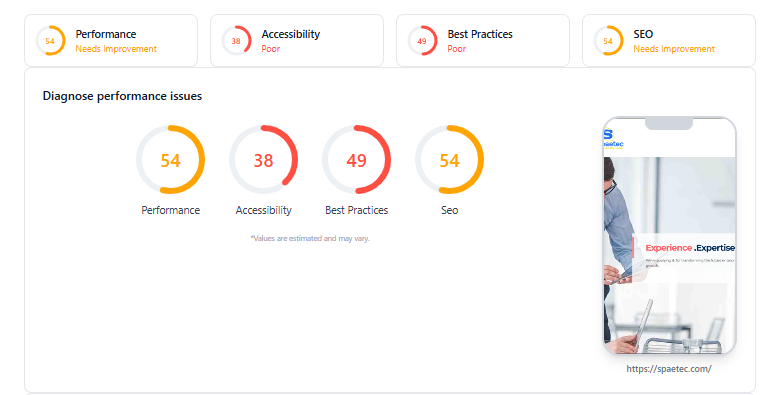Click the Diagnose performance issues heading
761x395 pixels.
[122, 96]
